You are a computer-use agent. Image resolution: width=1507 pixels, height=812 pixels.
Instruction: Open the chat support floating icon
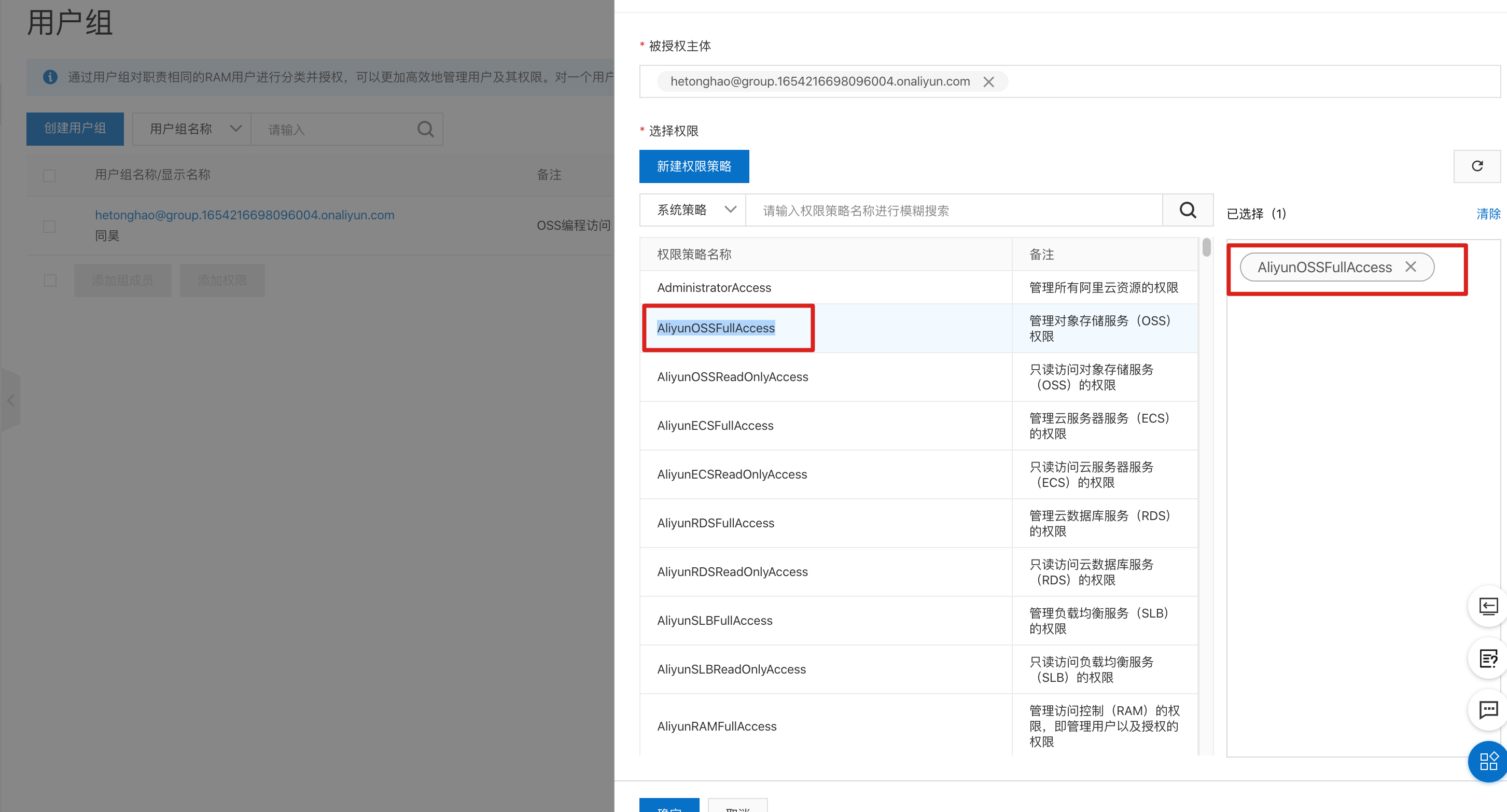click(1488, 710)
